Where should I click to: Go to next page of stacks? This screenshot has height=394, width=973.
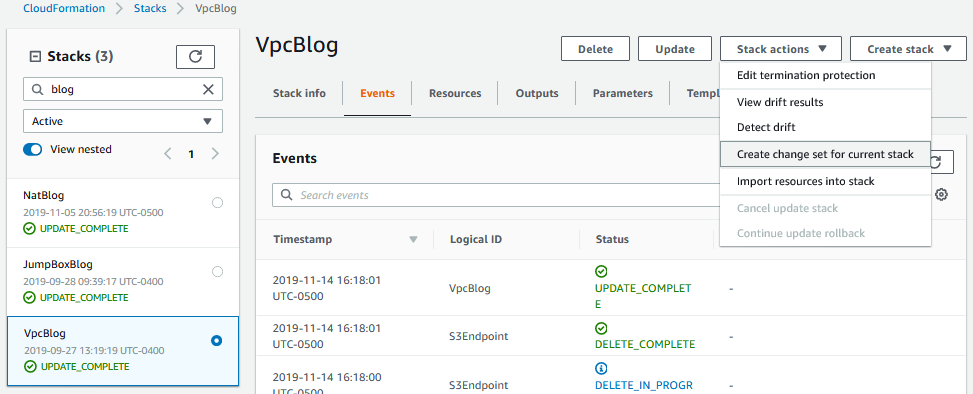point(215,154)
